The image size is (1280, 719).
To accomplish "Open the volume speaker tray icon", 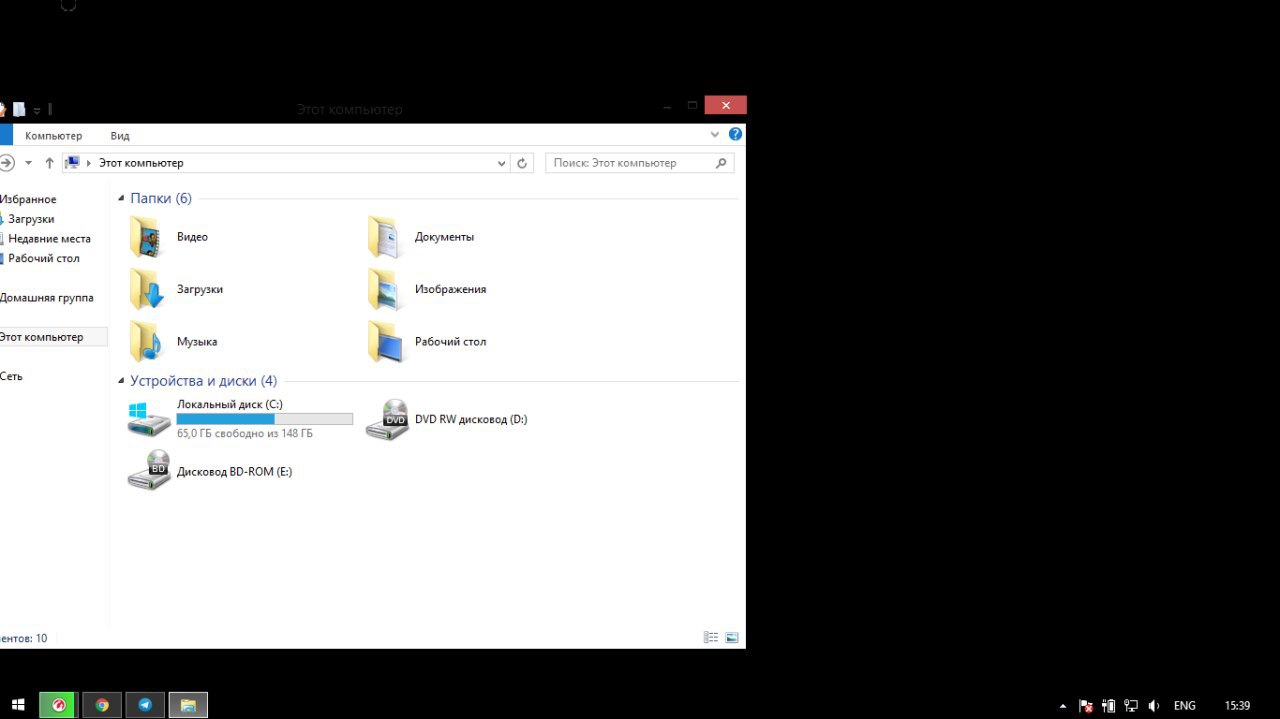I will tap(1155, 706).
